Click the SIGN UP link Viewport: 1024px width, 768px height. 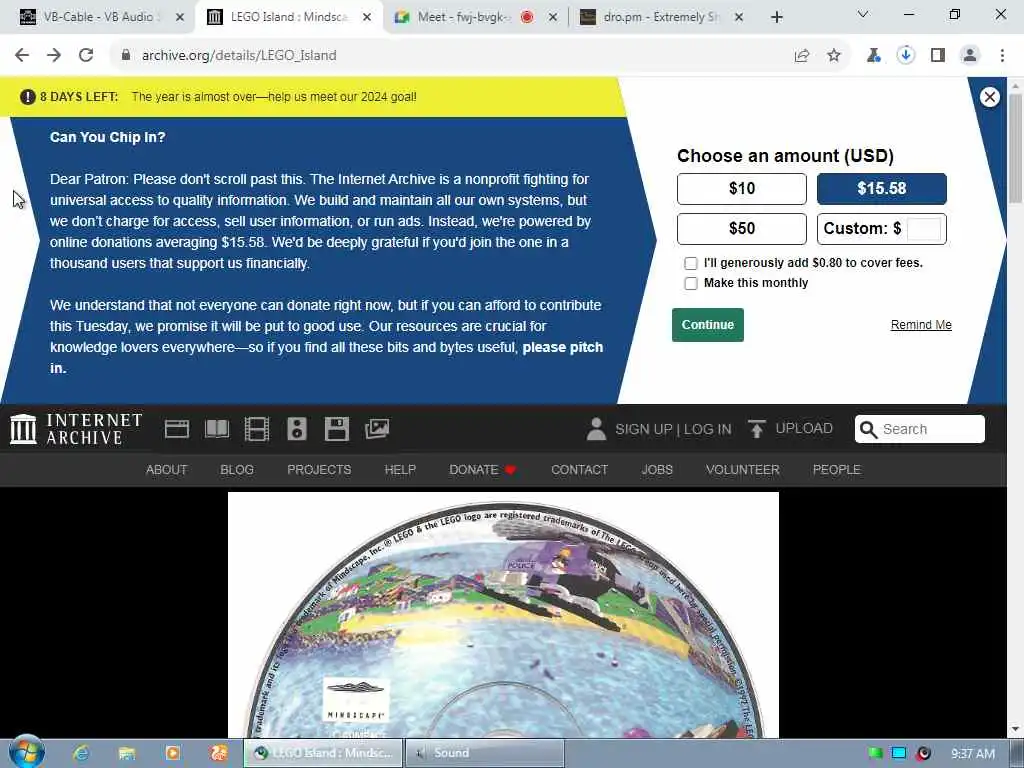pos(643,429)
